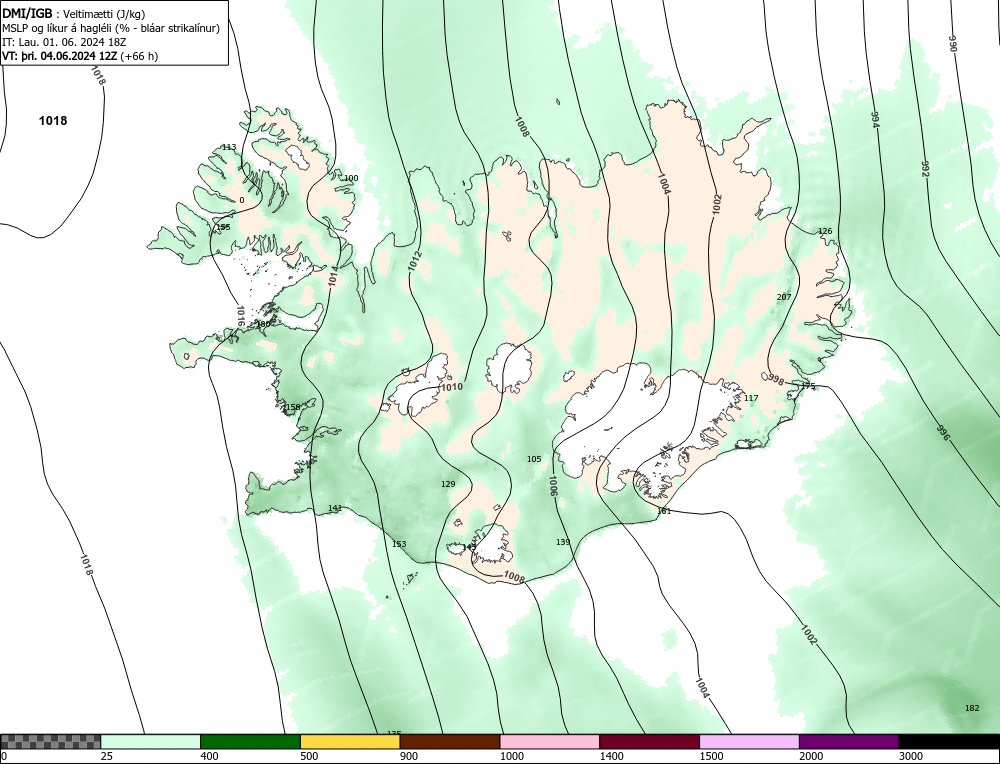This screenshot has height=764, width=1000.
Task: Click the legend tick label 1000
Action: coord(512,756)
